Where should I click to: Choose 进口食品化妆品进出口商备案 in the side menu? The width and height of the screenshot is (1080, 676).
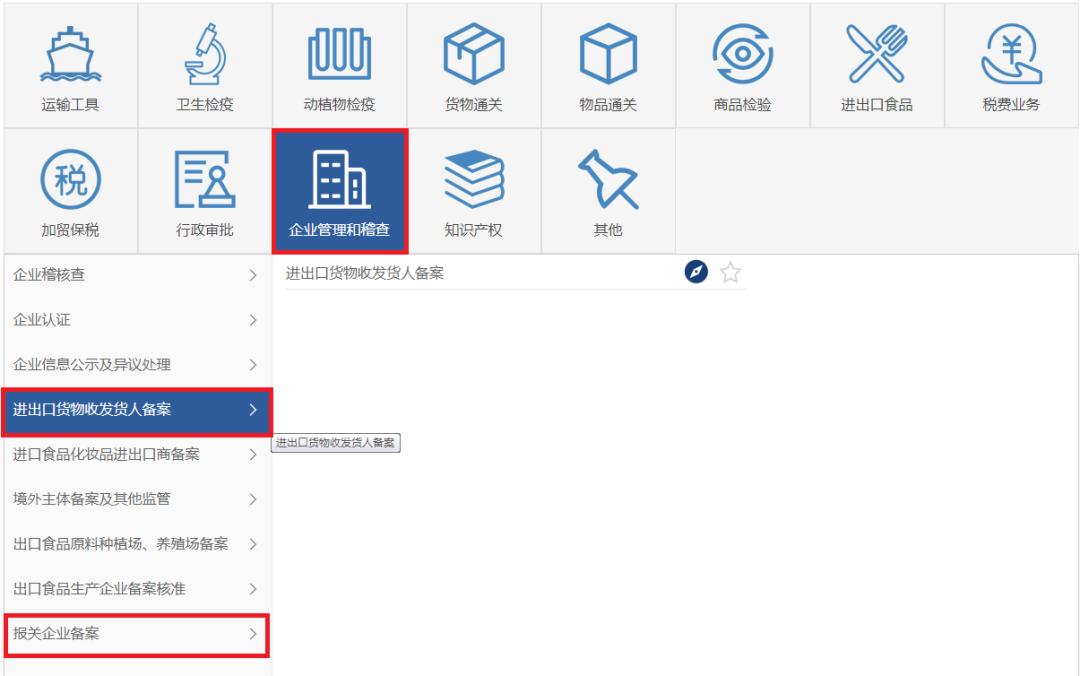136,455
